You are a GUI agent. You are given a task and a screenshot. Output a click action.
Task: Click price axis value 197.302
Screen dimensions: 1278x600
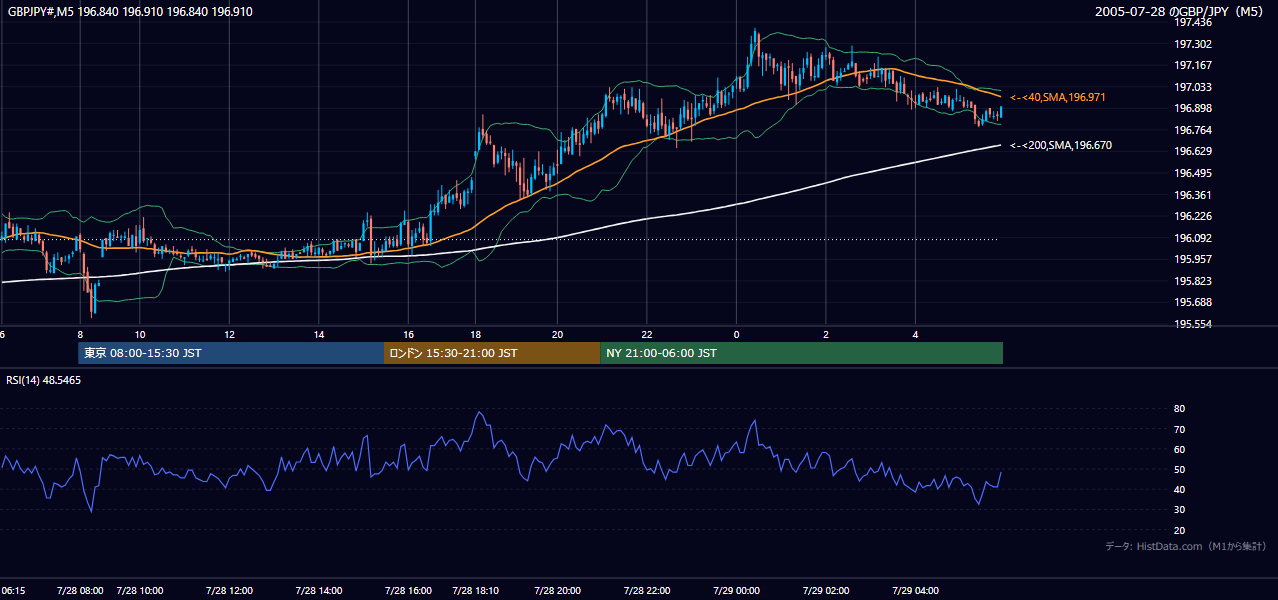[1193, 44]
